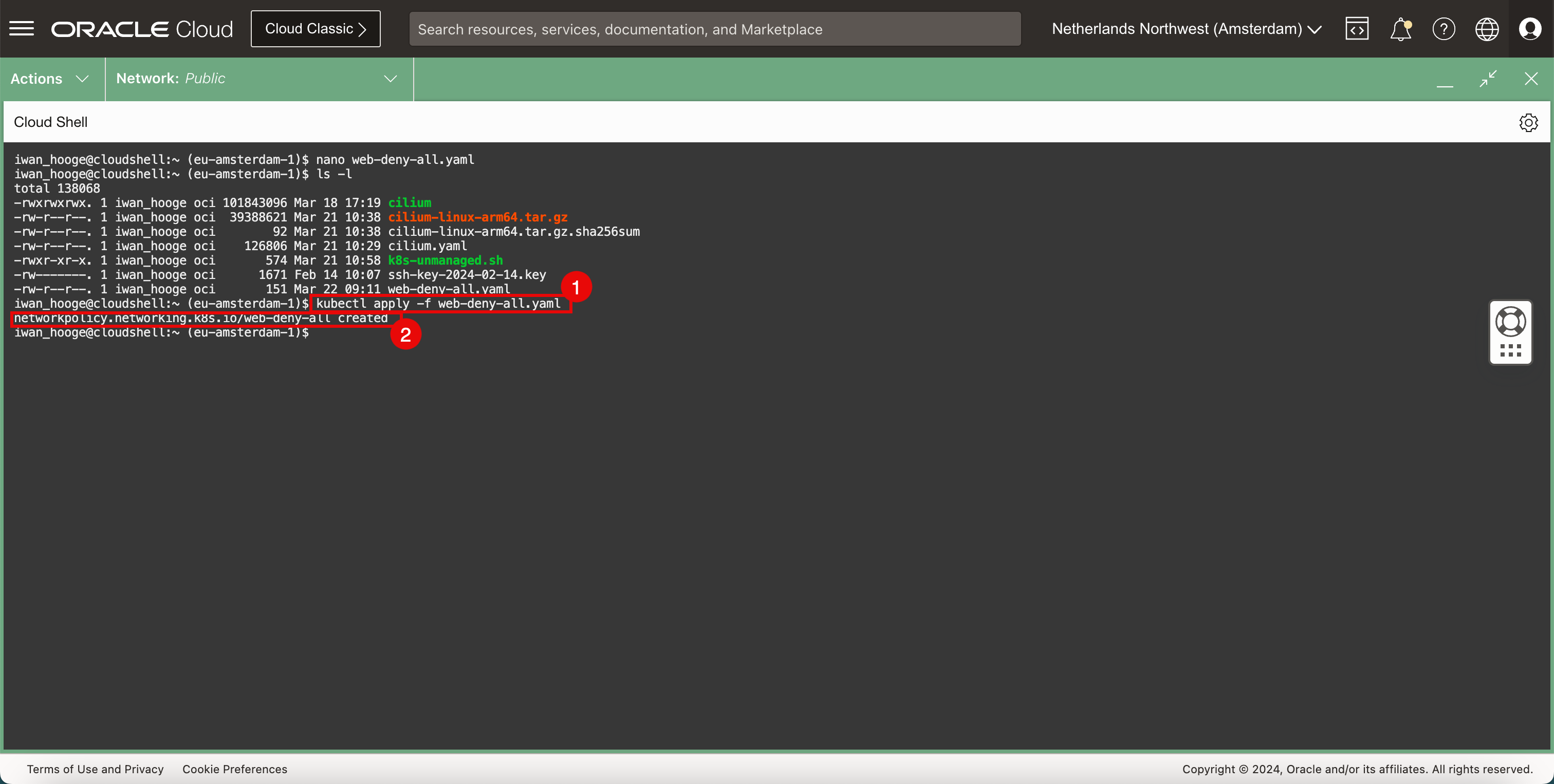Open the user profile avatar menu
The image size is (1554, 784).
coord(1530,28)
